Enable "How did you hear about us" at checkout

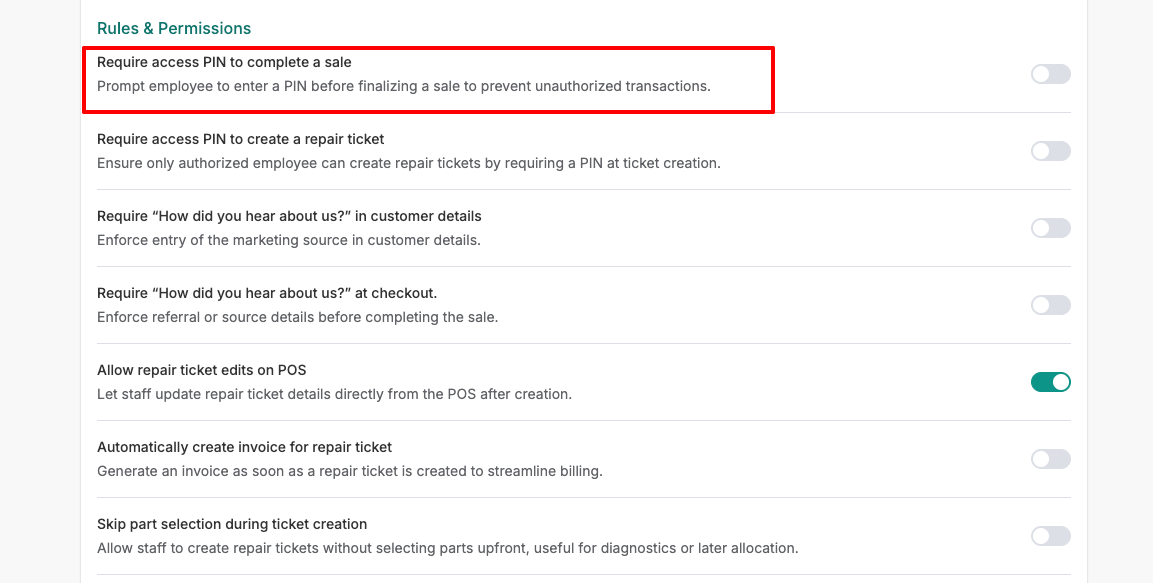[1050, 305]
